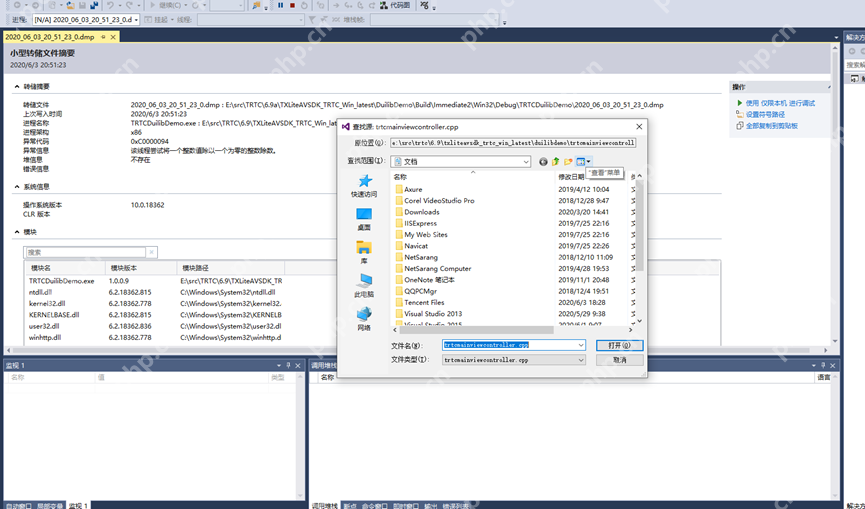The height and width of the screenshot is (509, 865).
Task: Sort file list by Name column header
Action: [x=473, y=177]
